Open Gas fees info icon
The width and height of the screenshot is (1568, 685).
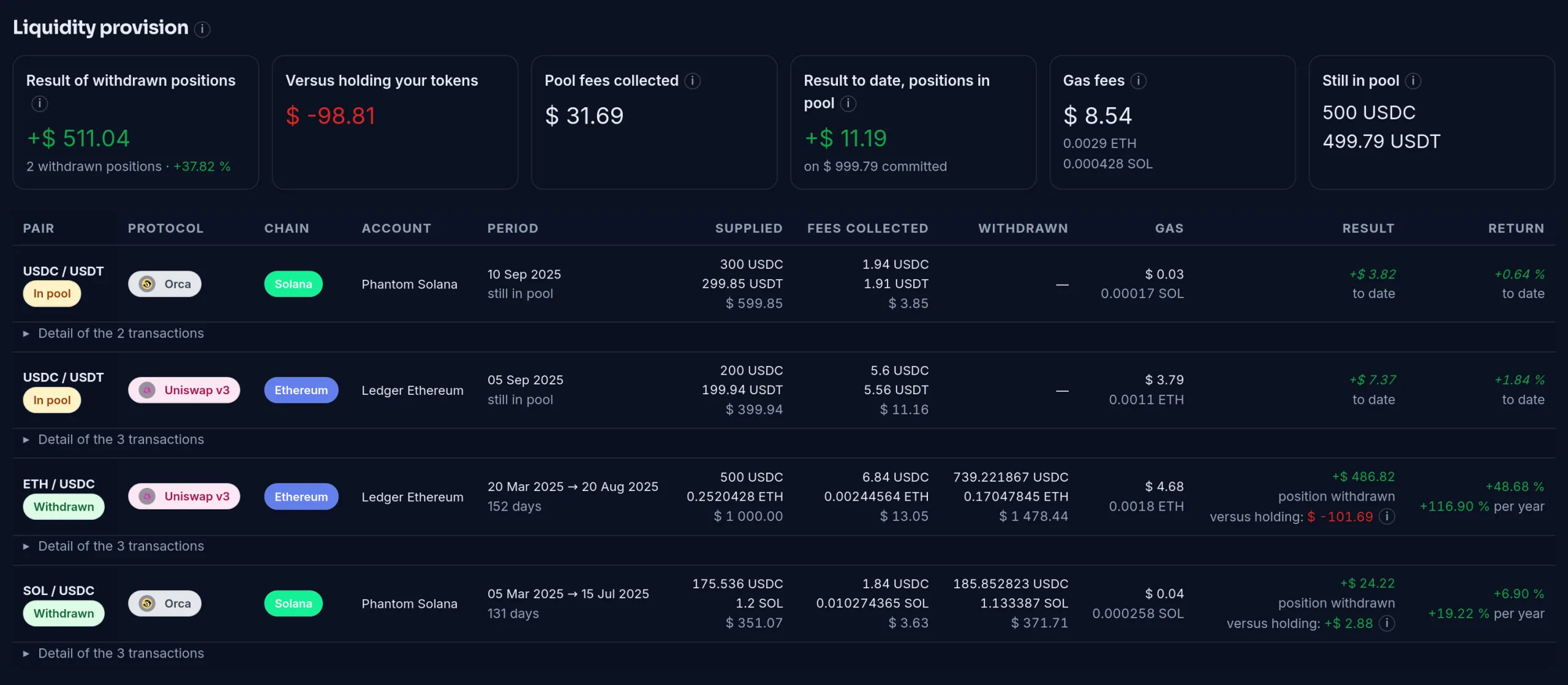pyautogui.click(x=1138, y=81)
